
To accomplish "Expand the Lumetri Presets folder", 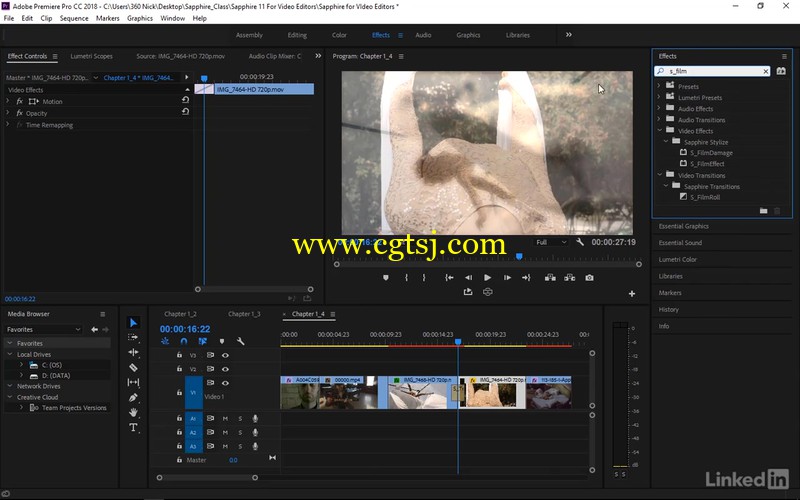I will (659, 97).
